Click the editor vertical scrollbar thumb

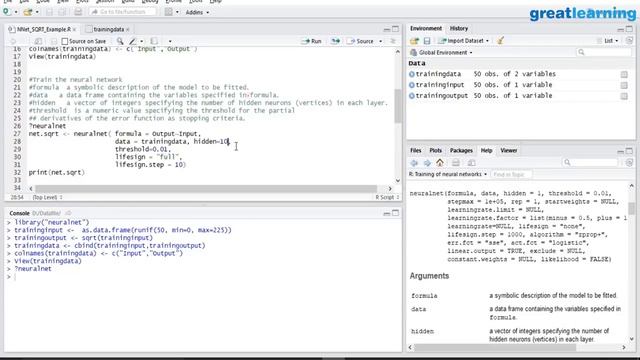click(398, 106)
